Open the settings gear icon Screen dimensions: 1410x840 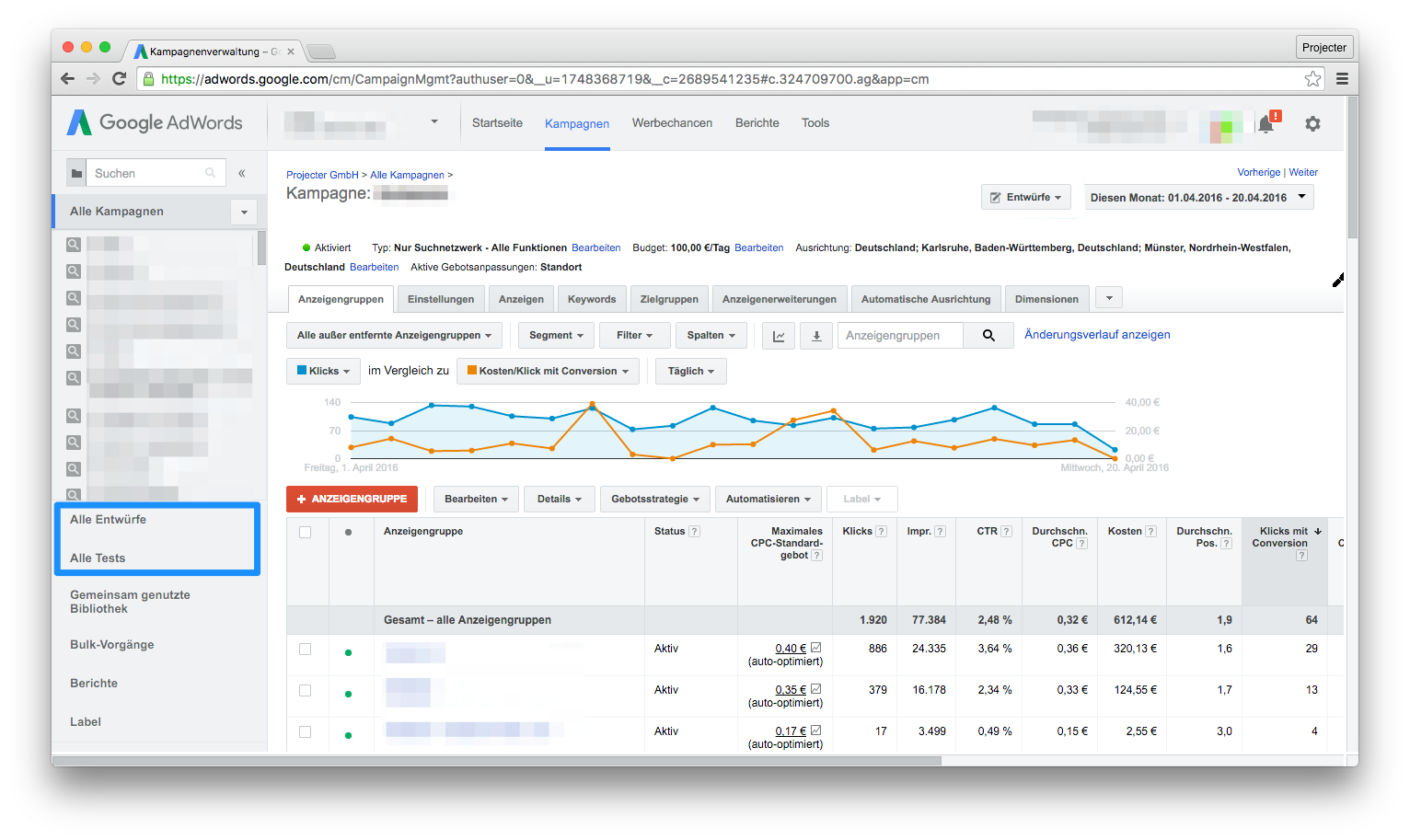1312,123
